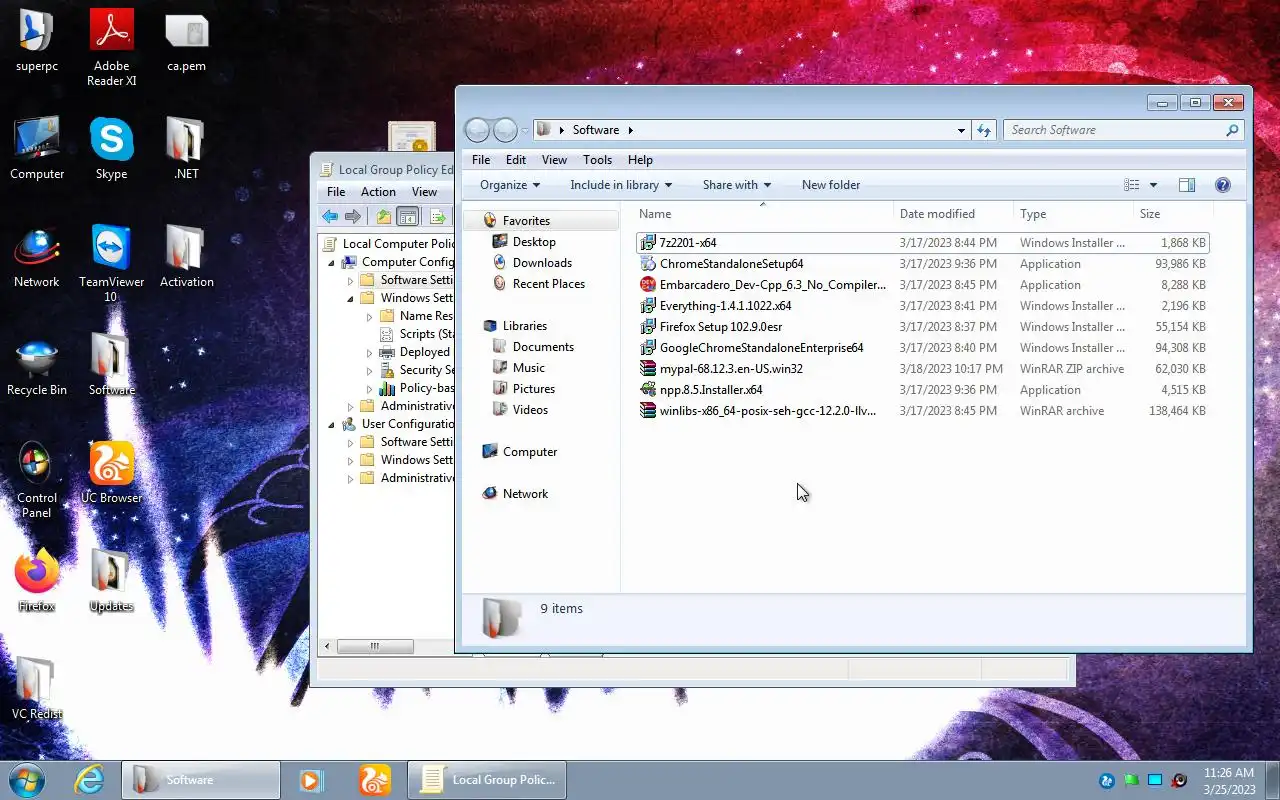The height and width of the screenshot is (800, 1280).
Task: Select the Firefox desktop icon
Action: point(37,580)
